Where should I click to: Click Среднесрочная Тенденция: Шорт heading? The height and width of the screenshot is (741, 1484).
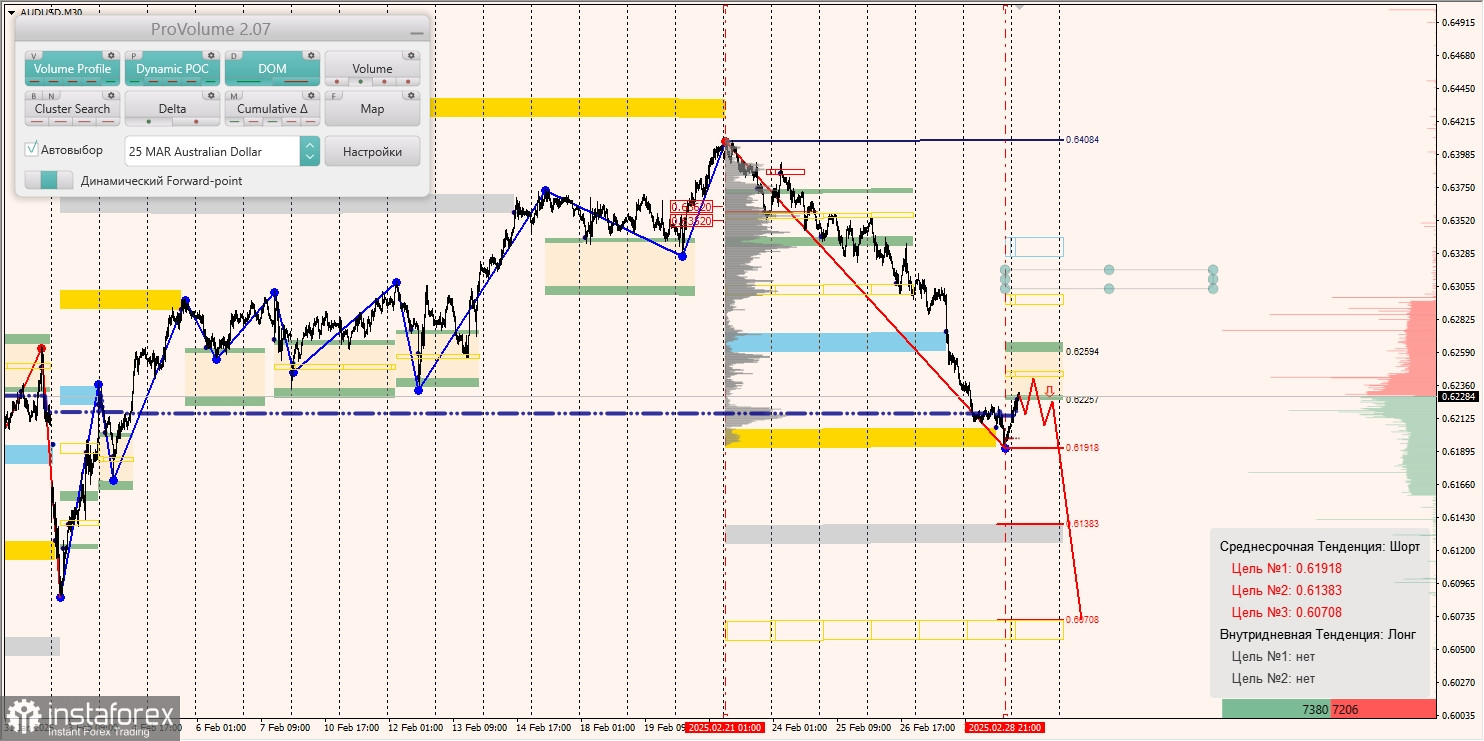(1320, 546)
